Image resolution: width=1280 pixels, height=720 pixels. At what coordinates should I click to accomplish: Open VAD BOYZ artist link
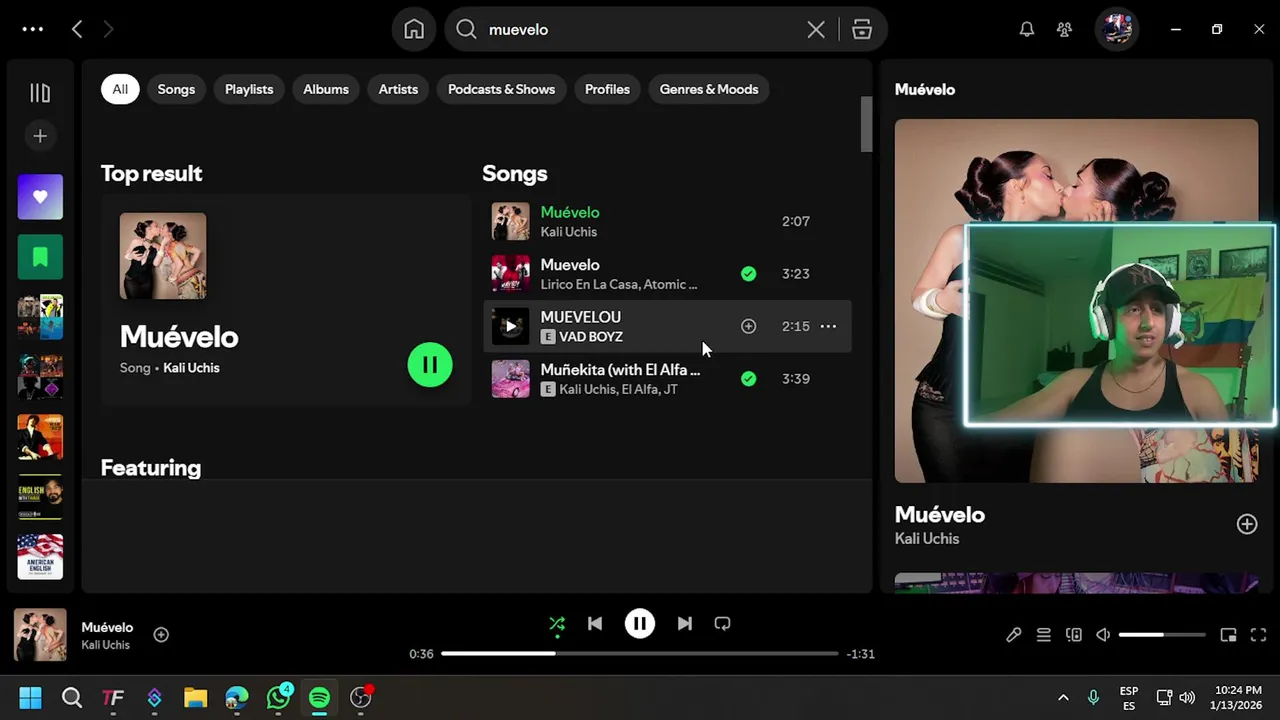coord(591,337)
